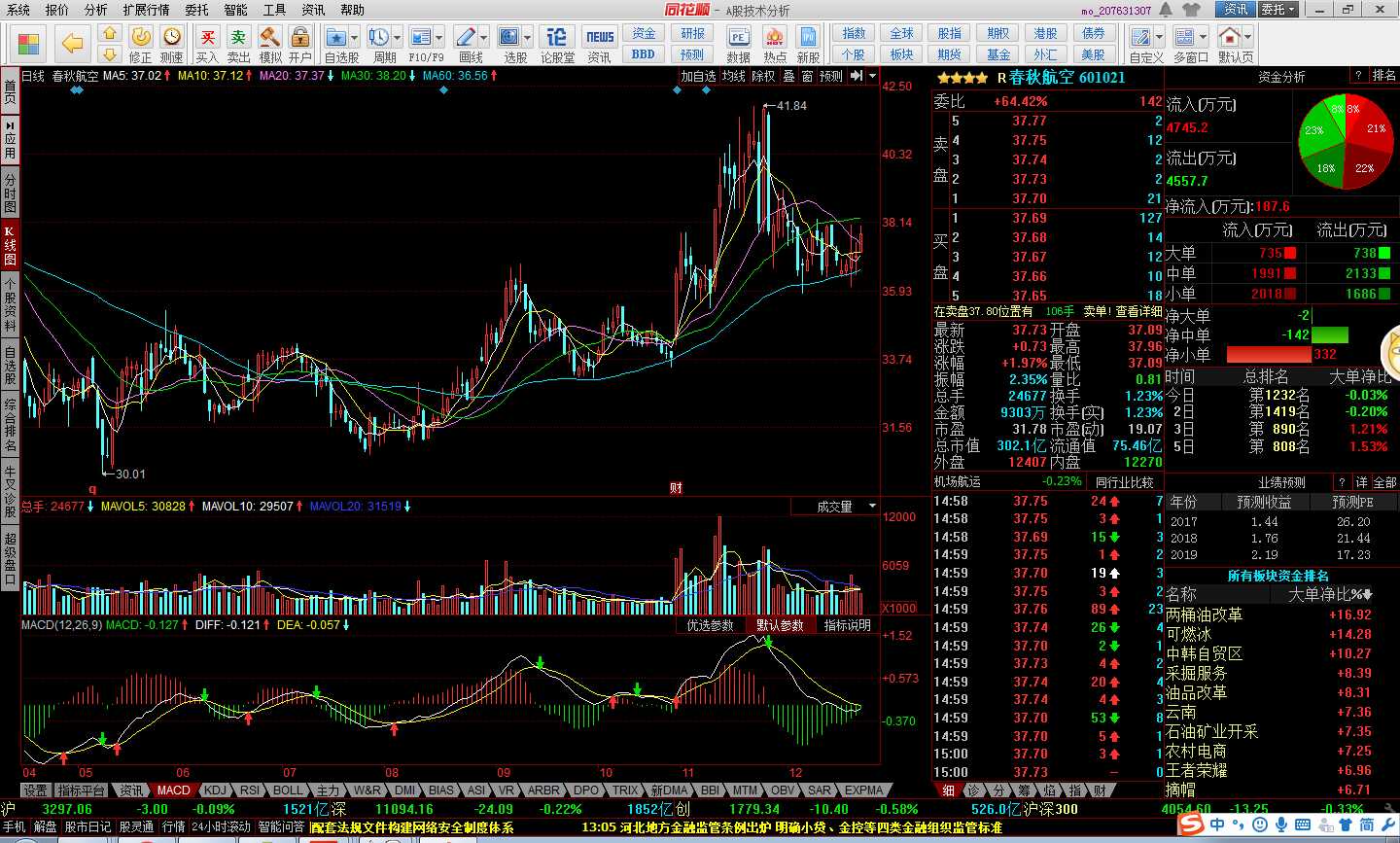
Task: Open the 测速 speed test clock icon
Action: tap(172, 44)
